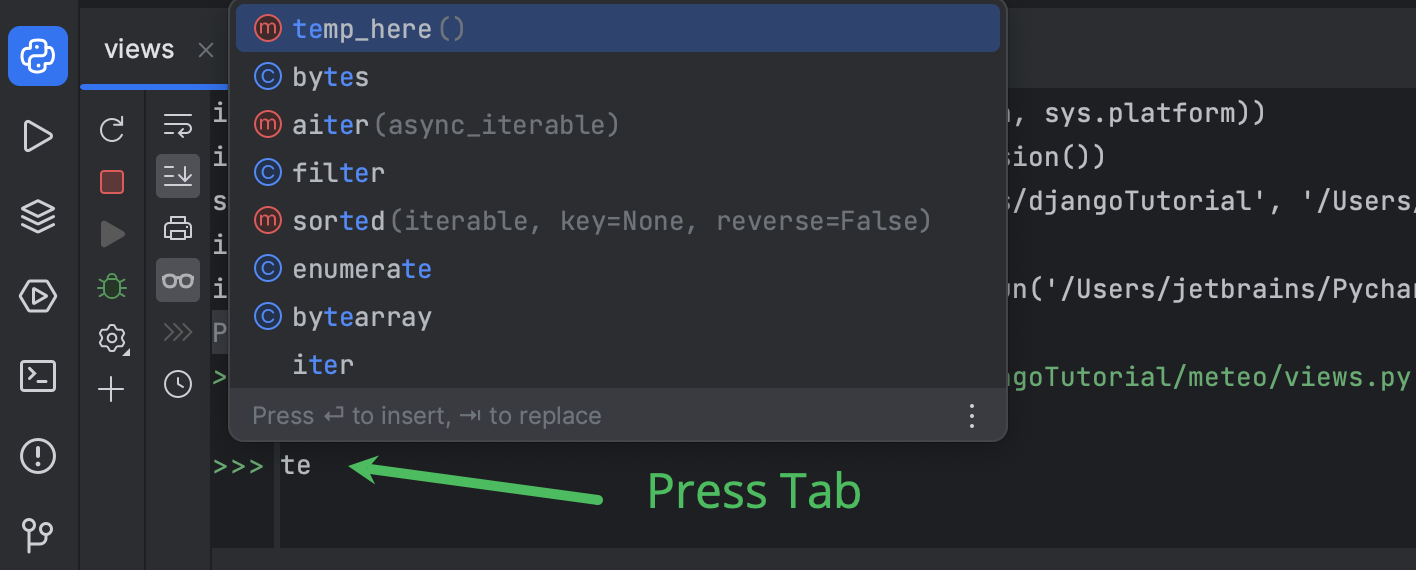
Task: Open the Python Console tool window
Action: click(x=38, y=56)
